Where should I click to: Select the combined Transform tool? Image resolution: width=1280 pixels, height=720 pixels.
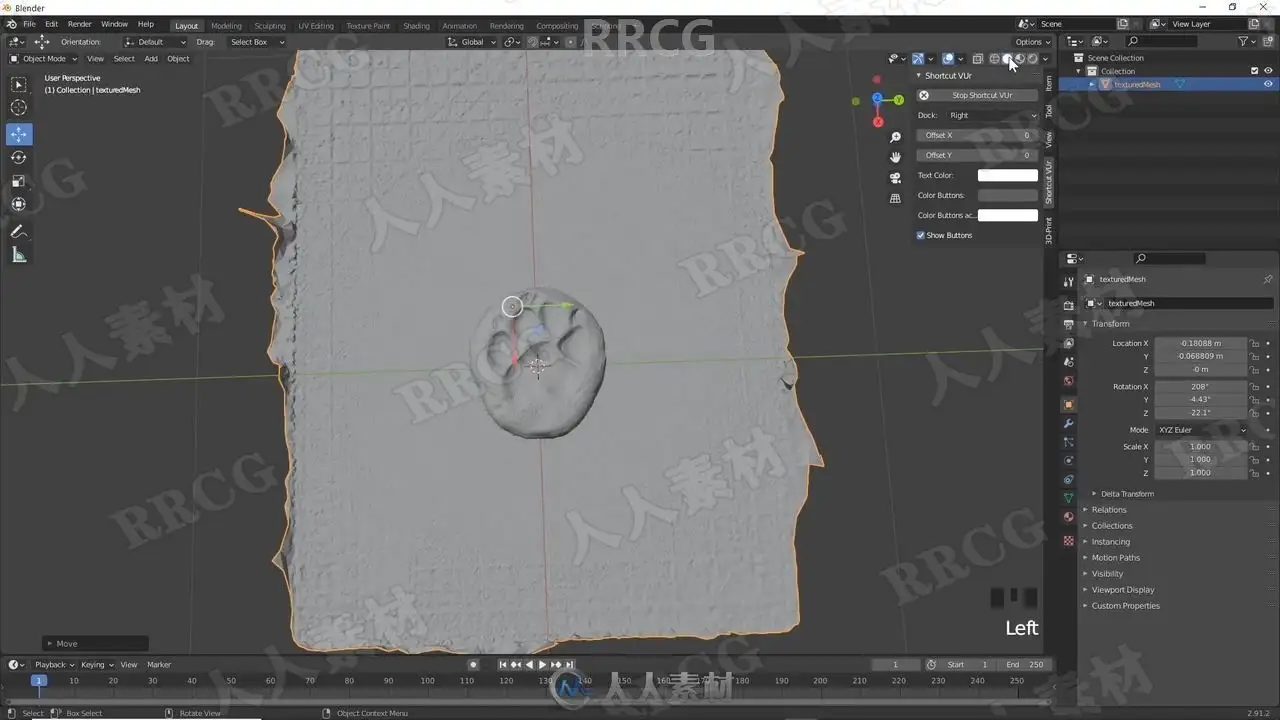pos(19,204)
